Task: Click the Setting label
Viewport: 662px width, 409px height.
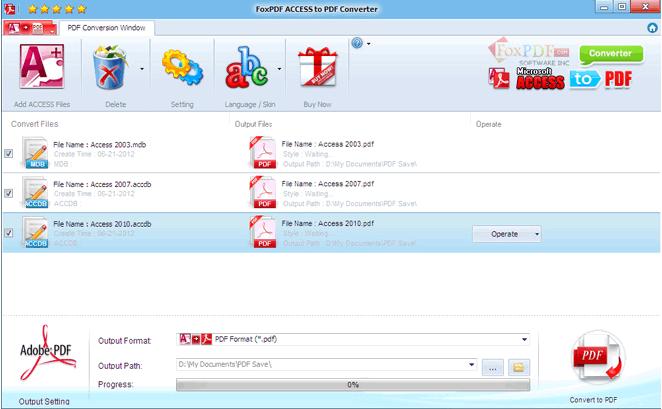Action: [182, 104]
